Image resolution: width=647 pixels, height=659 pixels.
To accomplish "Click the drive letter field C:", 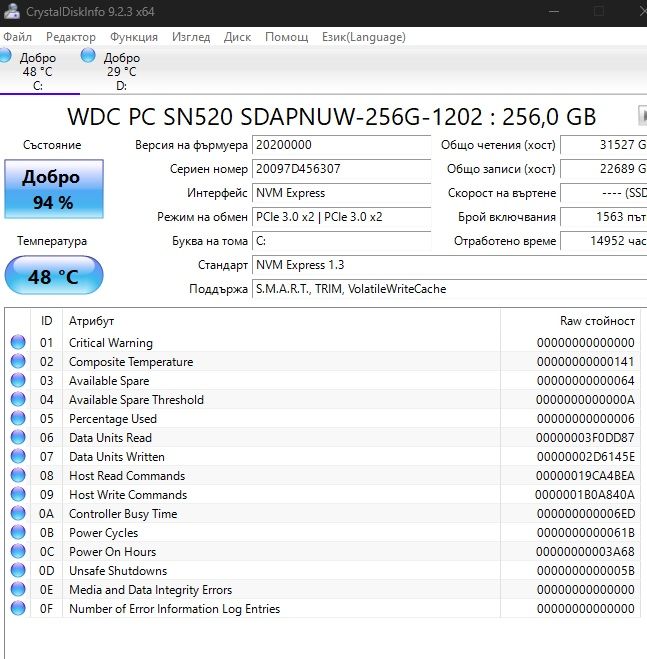I will (x=341, y=241).
